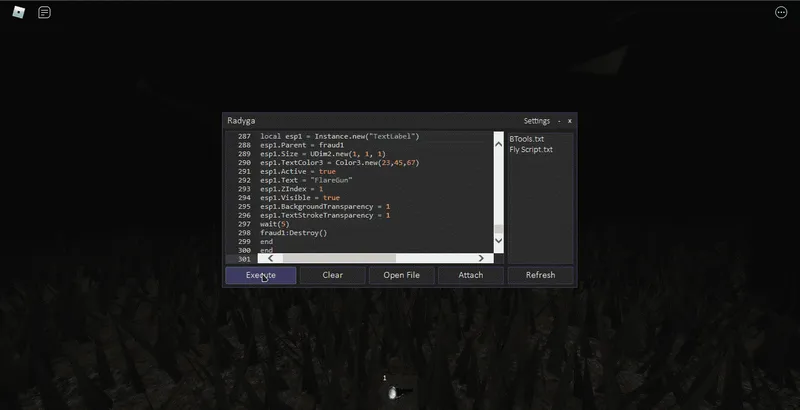
Task: Refresh the script list
Action: (x=540, y=275)
